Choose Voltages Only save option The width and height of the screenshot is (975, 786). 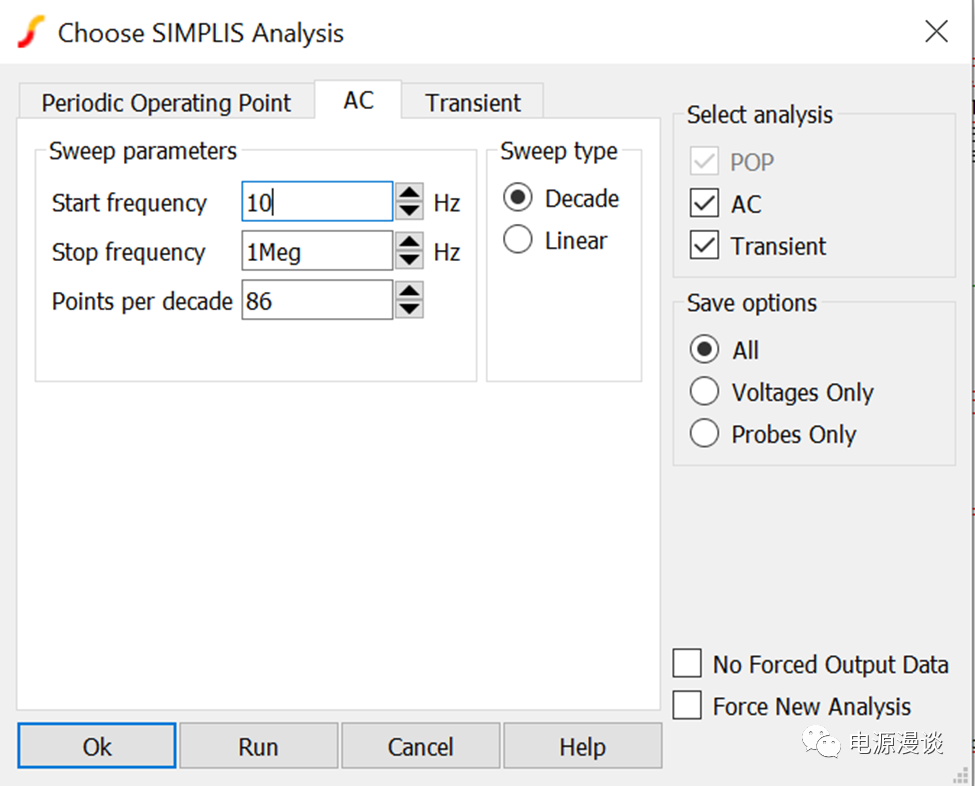coord(705,392)
